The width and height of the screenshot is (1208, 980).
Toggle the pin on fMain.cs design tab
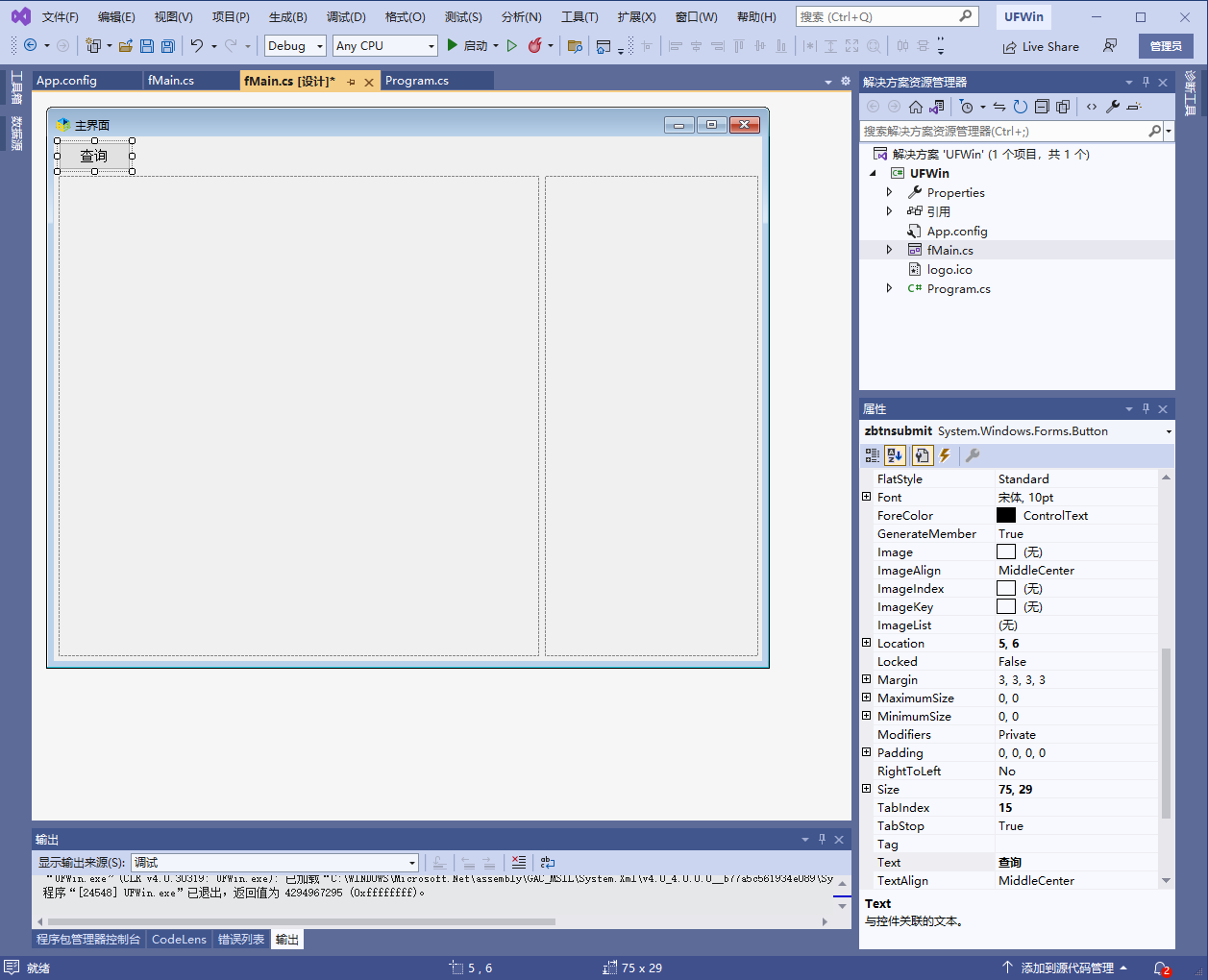click(x=351, y=82)
